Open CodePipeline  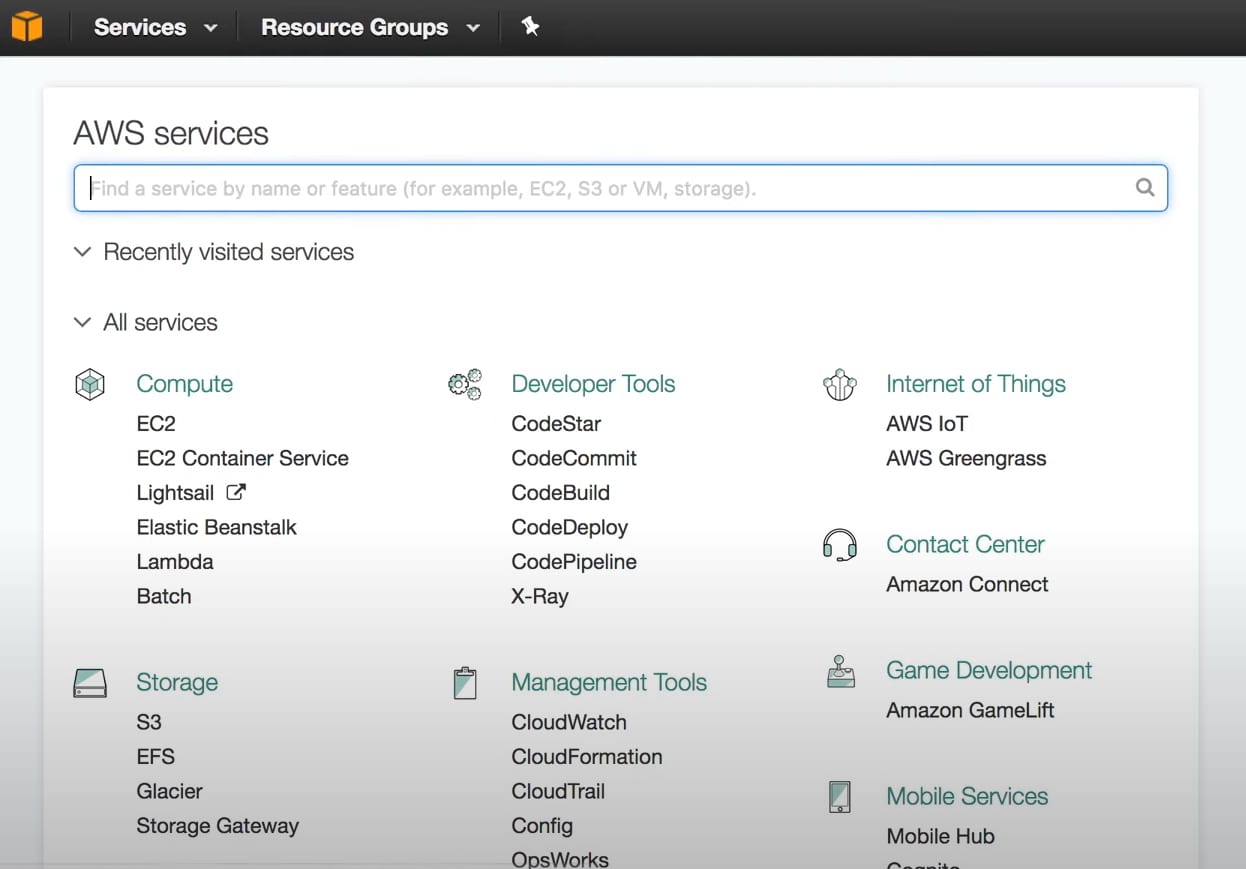574,562
